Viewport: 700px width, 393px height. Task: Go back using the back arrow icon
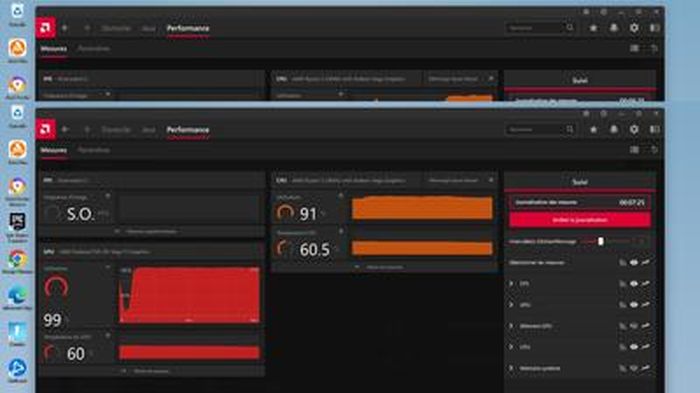click(65, 130)
